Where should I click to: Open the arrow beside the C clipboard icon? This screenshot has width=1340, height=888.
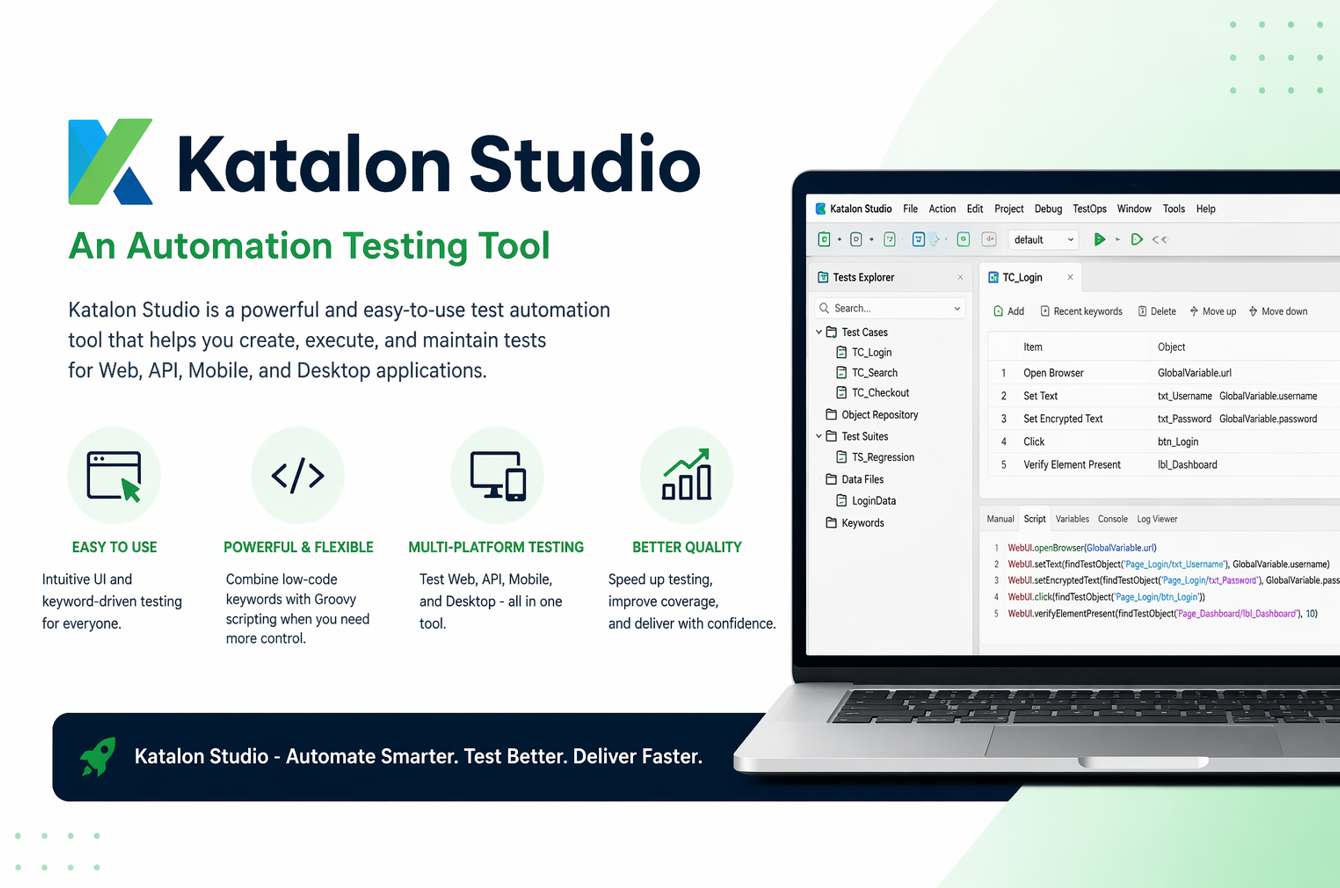tap(840, 240)
